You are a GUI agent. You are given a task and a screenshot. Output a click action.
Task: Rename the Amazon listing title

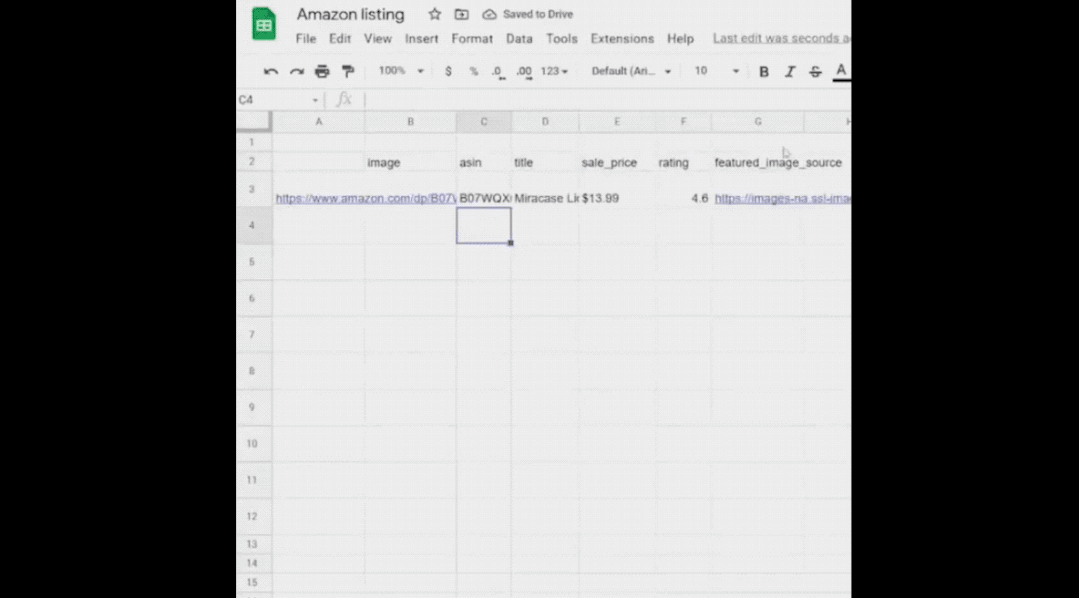(350, 14)
